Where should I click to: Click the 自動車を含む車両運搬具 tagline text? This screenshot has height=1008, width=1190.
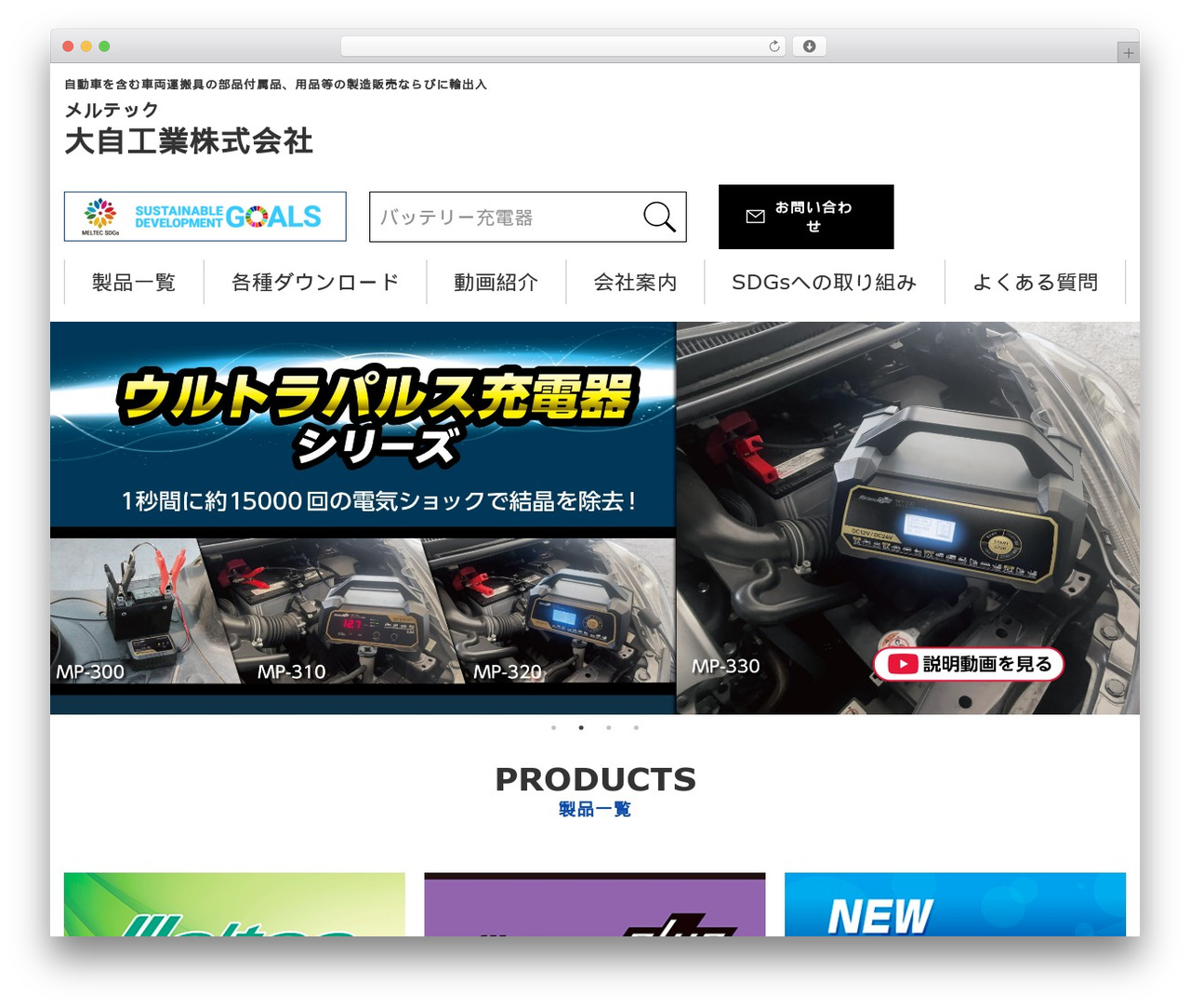coord(275,85)
